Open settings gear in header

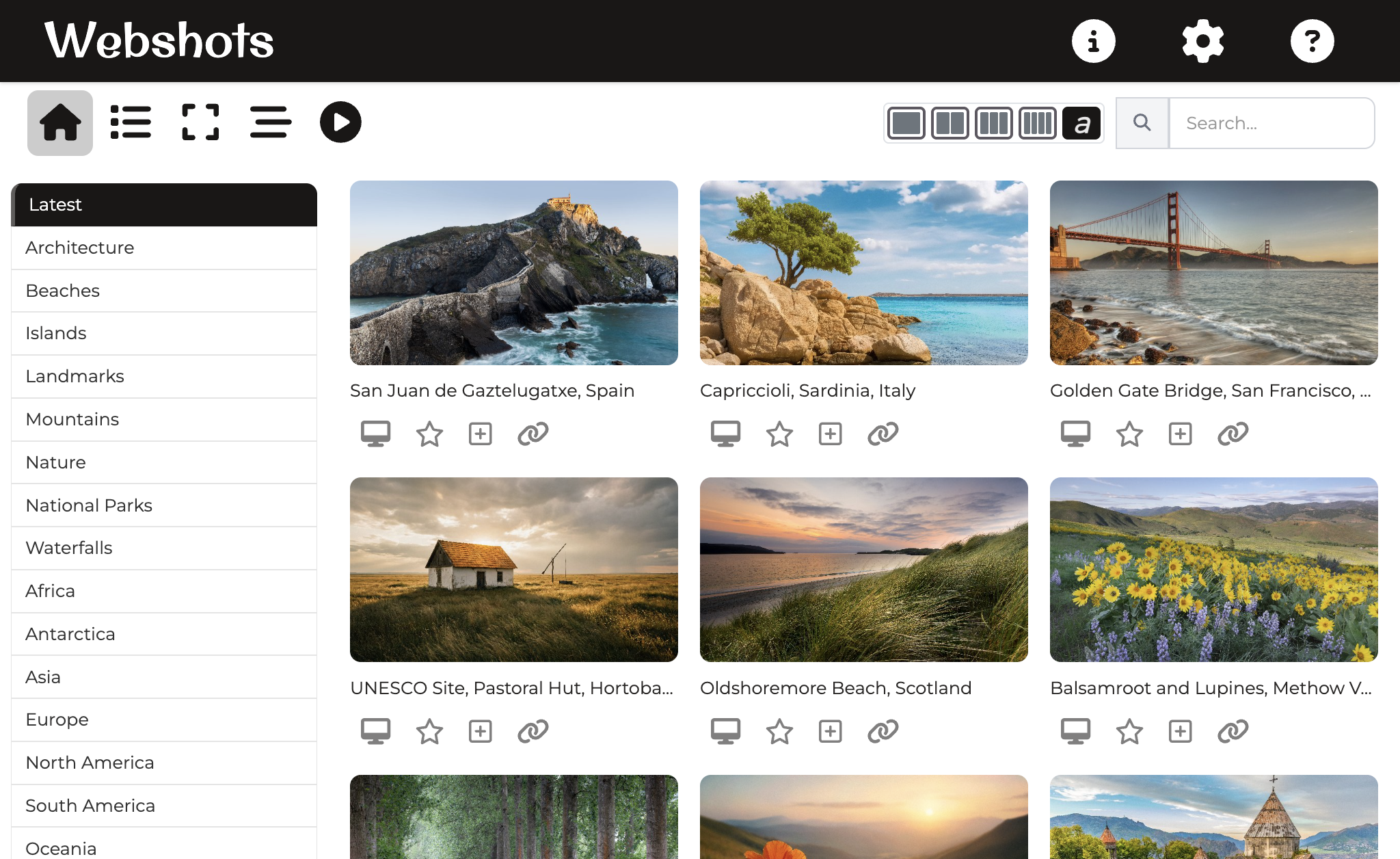(x=1202, y=41)
